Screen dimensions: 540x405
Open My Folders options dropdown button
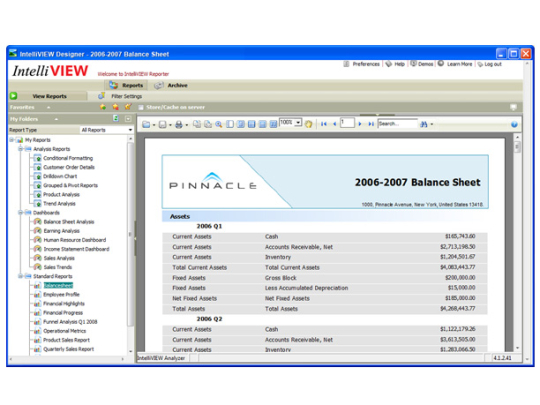pyautogui.click(x=128, y=119)
